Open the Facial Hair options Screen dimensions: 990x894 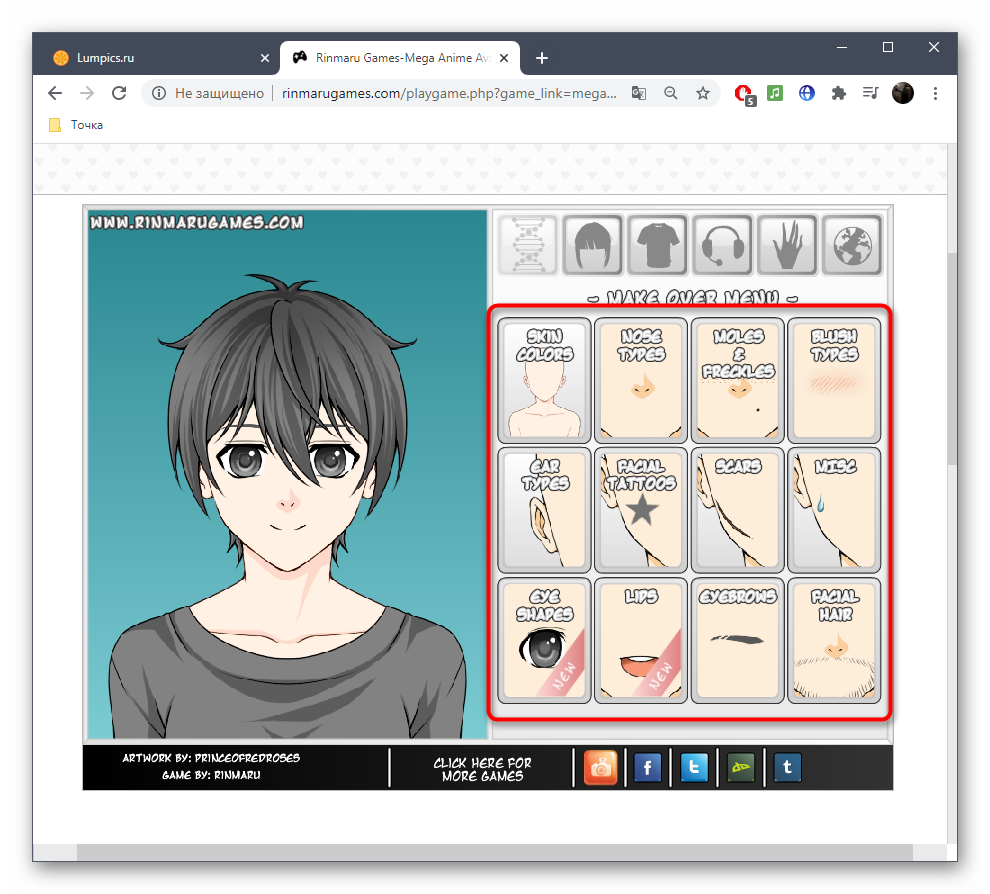click(x=834, y=640)
